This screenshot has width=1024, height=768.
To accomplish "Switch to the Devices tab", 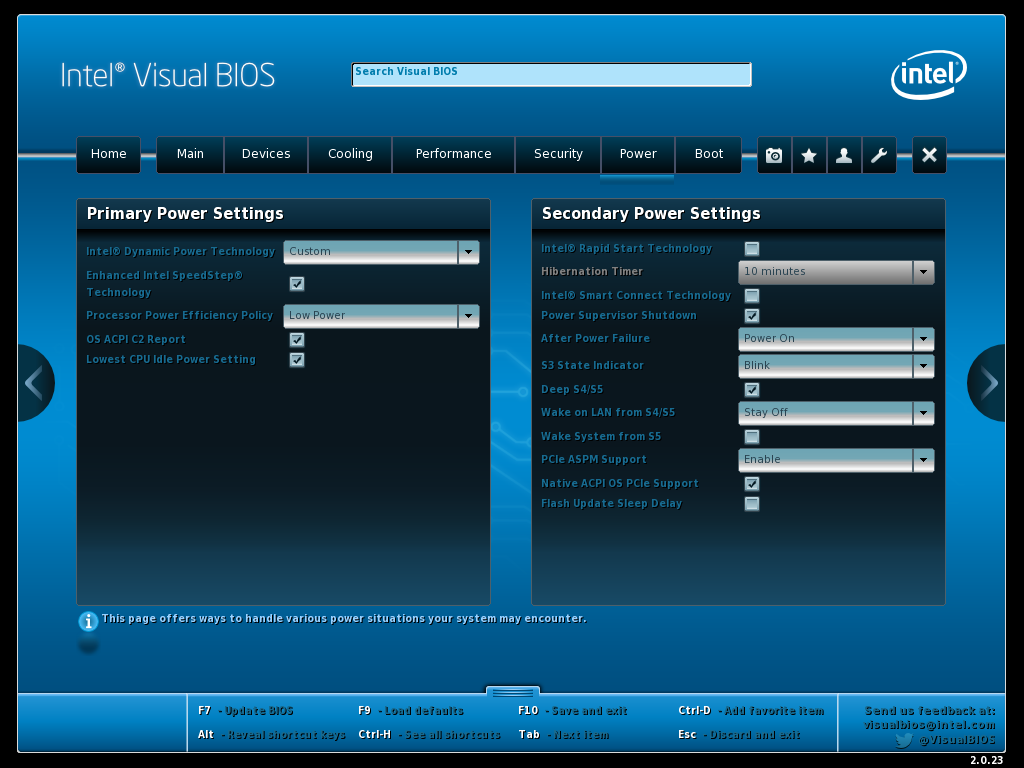I will pos(266,155).
